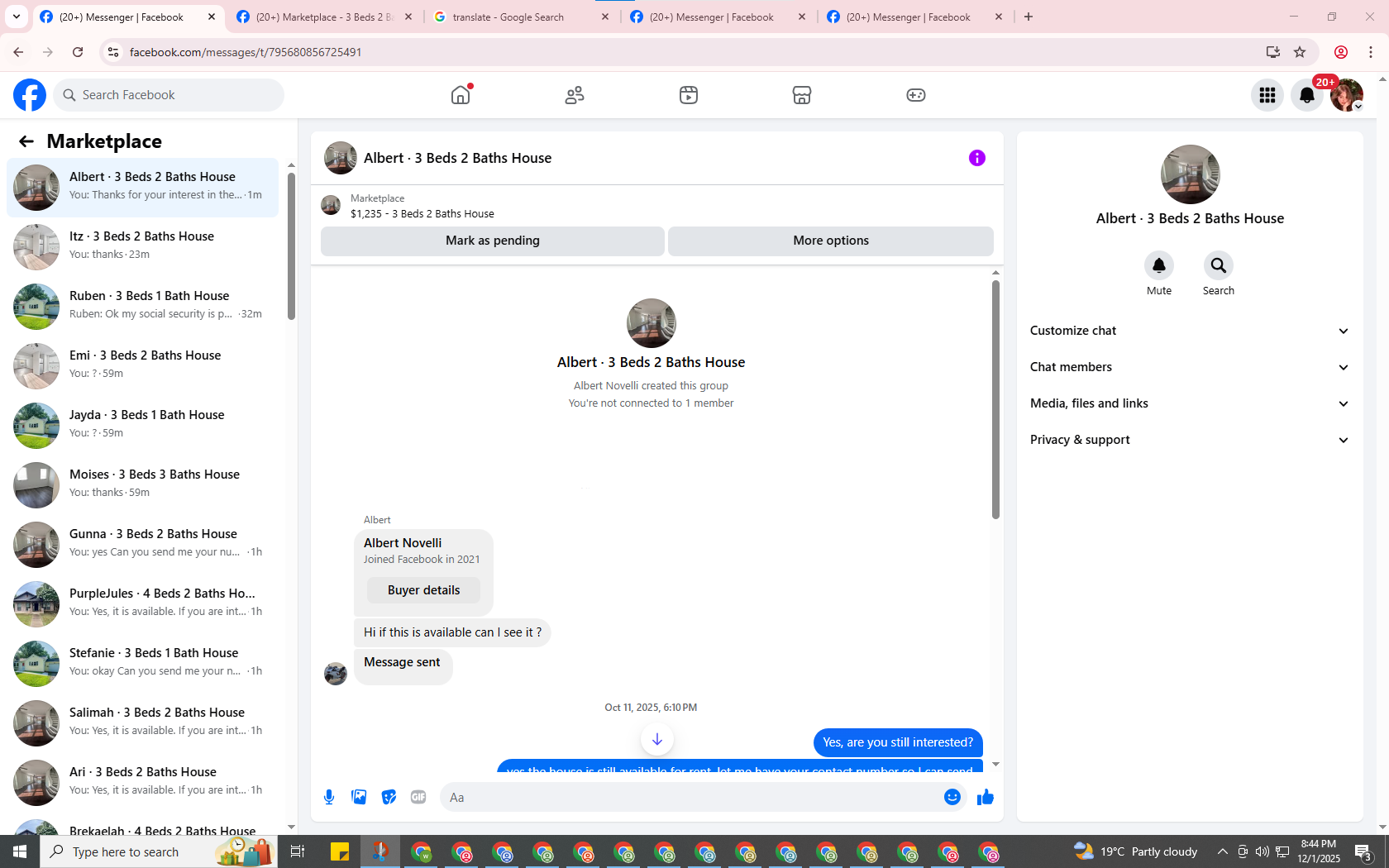
Task: Open Task View on taskbar
Action: [298, 851]
